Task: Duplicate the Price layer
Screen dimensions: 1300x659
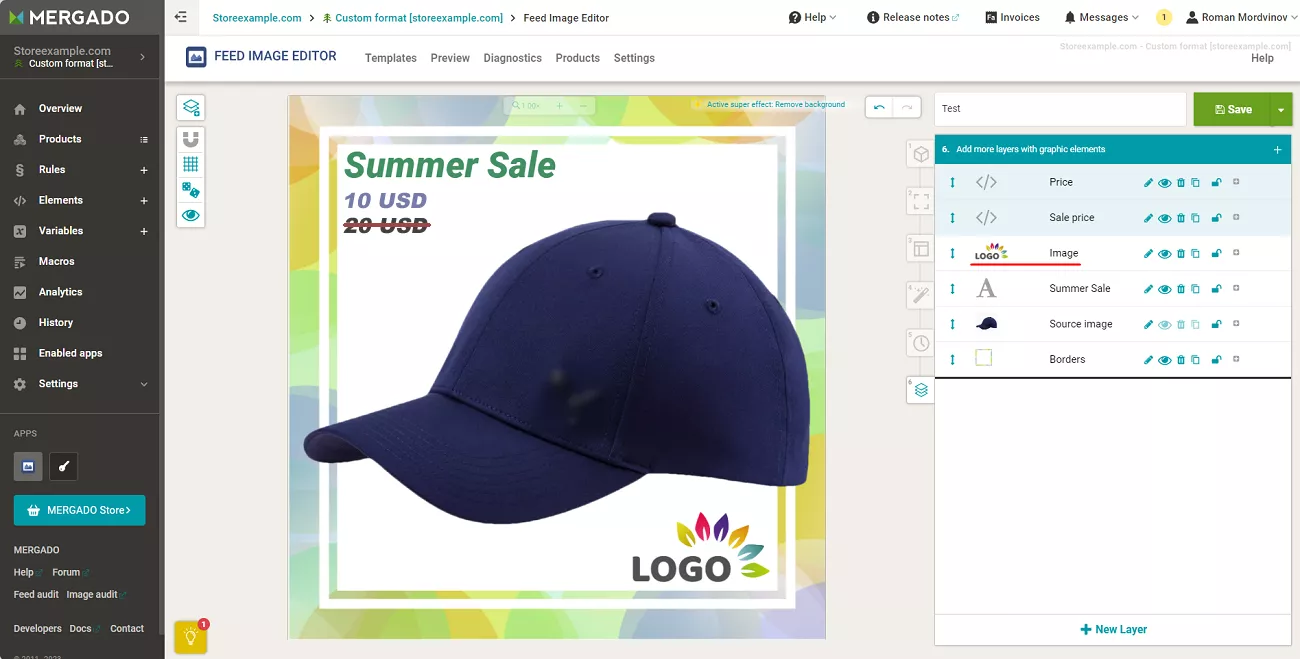Action: pyautogui.click(x=1195, y=183)
